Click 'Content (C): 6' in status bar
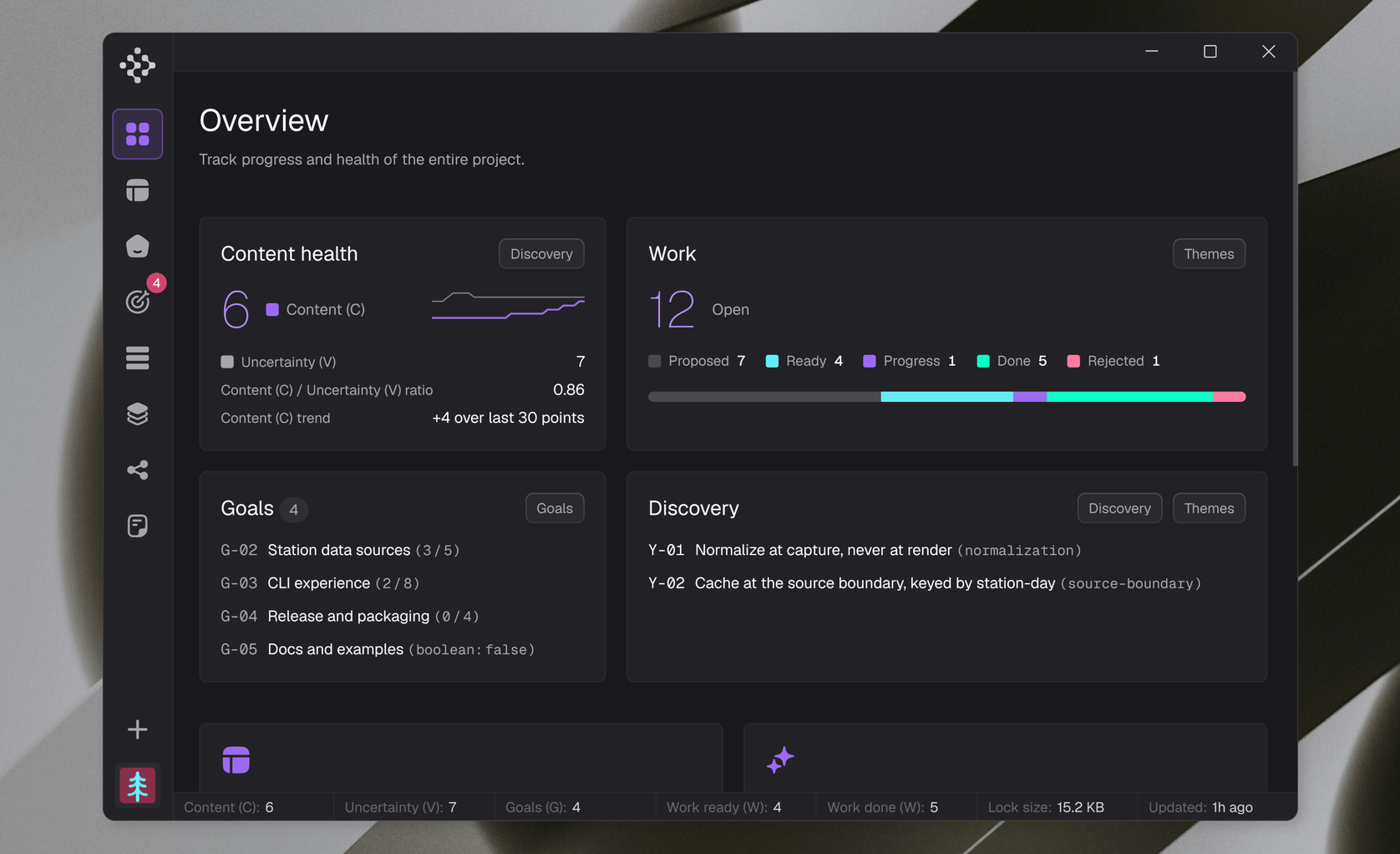 (229, 807)
